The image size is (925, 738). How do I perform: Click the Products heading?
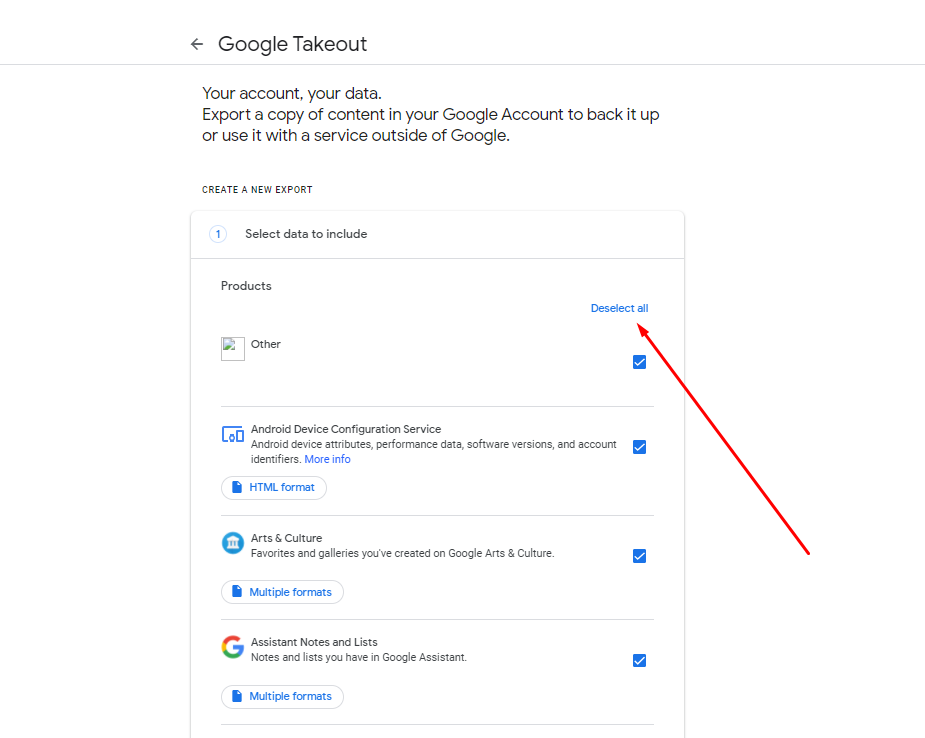pyautogui.click(x=246, y=286)
